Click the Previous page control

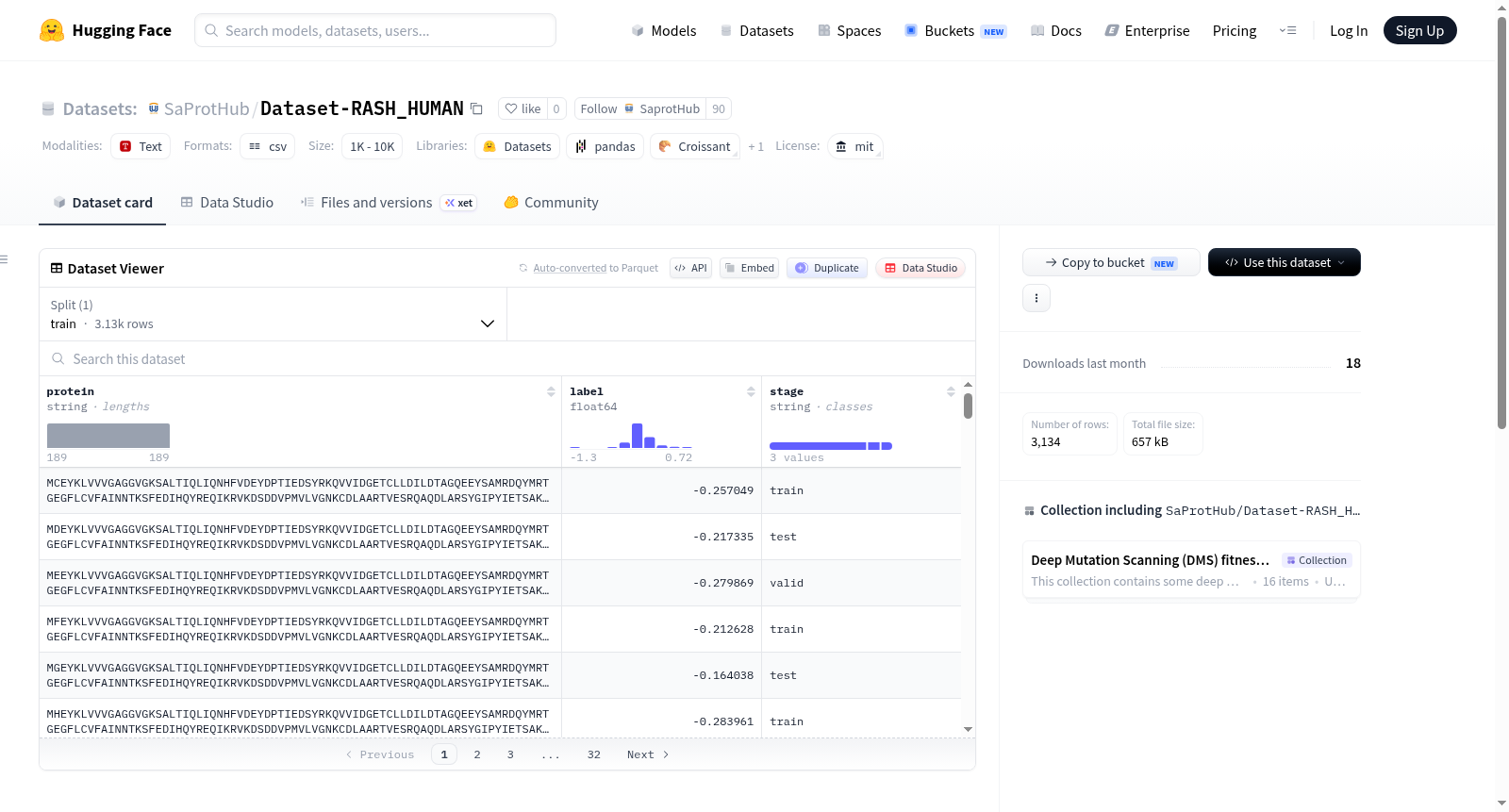[x=380, y=754]
